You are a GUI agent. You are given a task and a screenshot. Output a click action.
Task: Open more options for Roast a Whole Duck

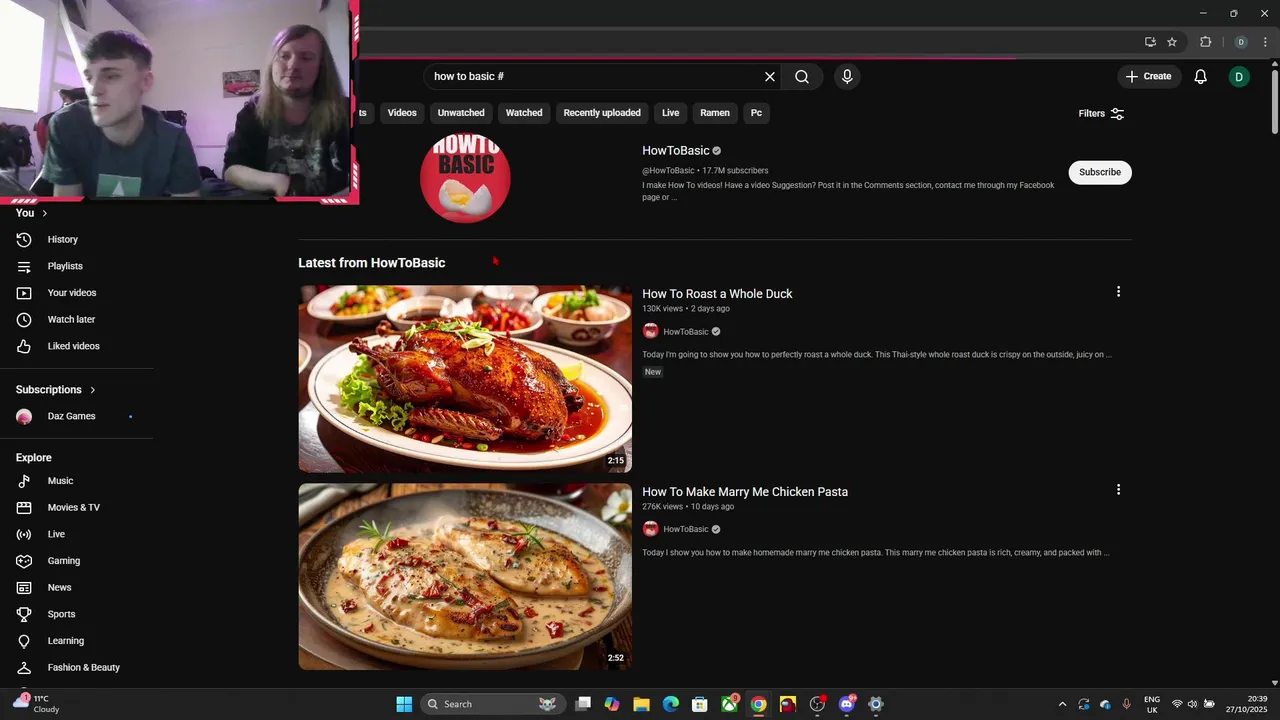tap(1118, 292)
